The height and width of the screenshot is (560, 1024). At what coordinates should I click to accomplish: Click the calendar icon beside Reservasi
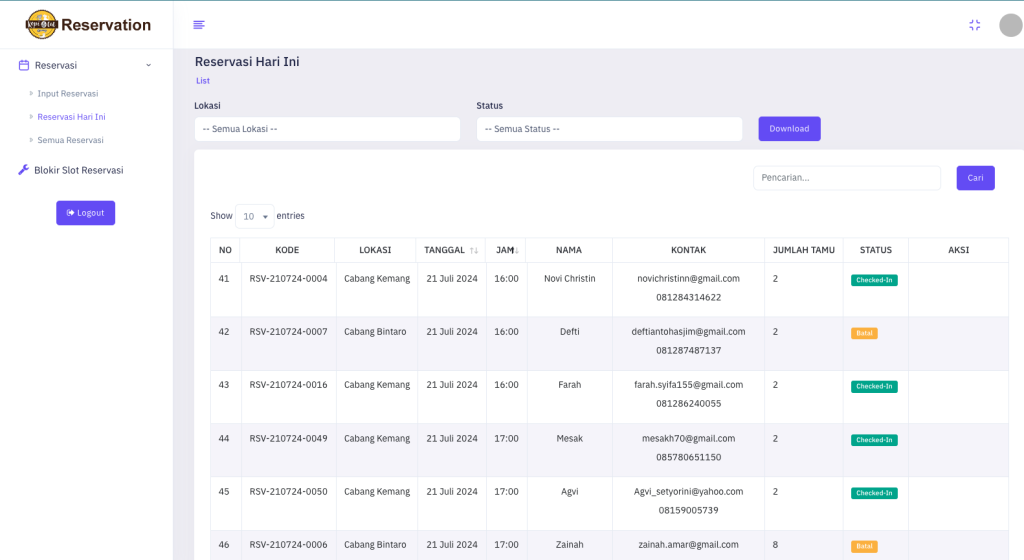[24, 65]
